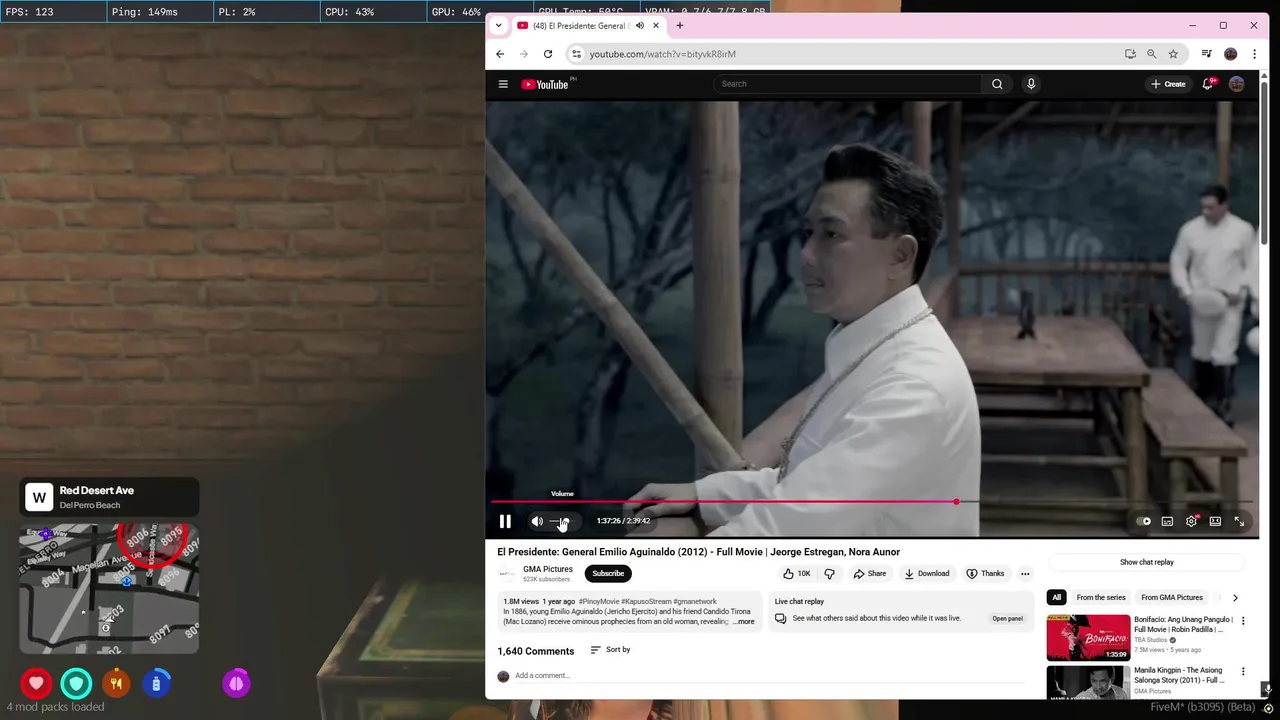Click the red video progress bar scrubber

[x=957, y=502]
